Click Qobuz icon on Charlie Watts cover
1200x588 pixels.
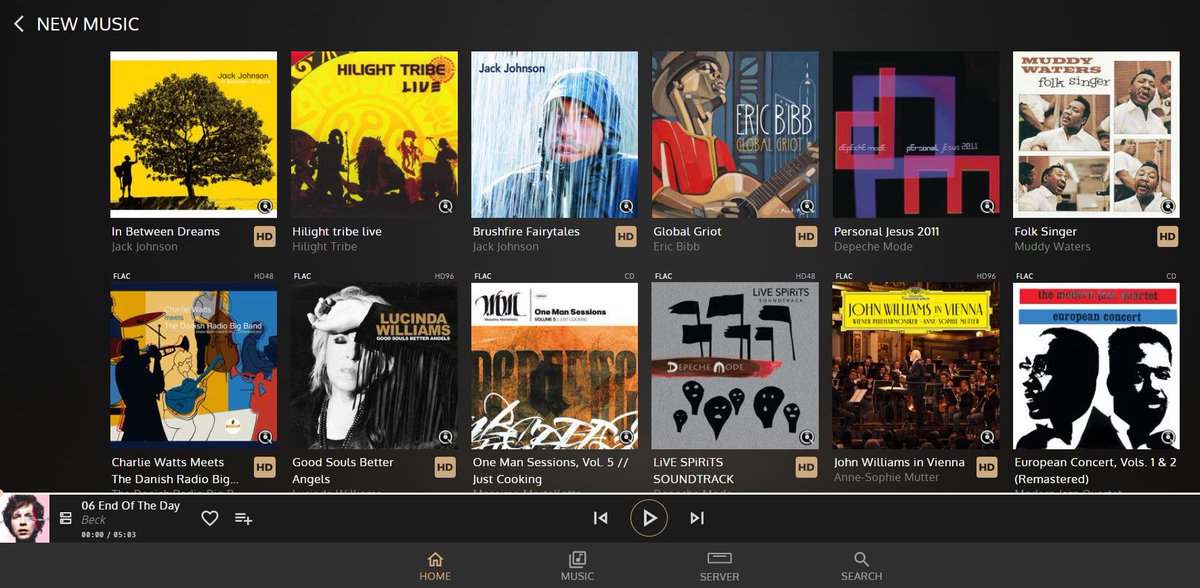click(265, 437)
